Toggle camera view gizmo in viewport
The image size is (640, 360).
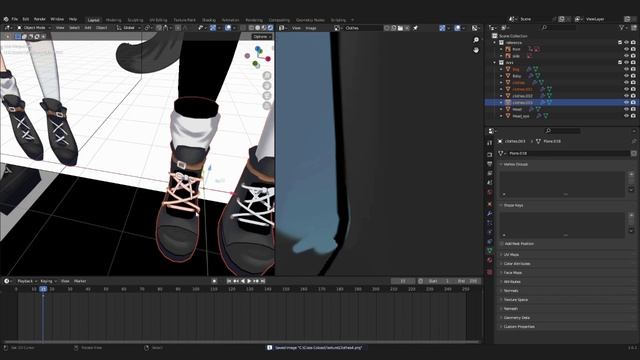click(x=267, y=96)
